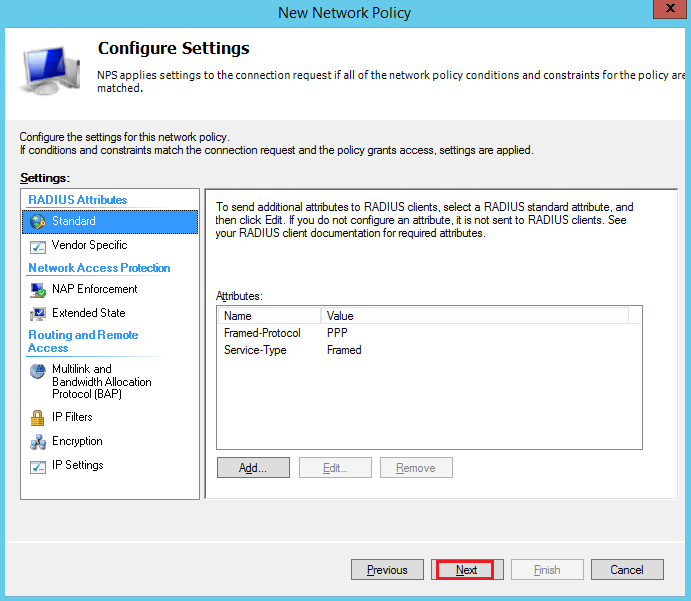Click the Standard globe icon

[x=37, y=222]
